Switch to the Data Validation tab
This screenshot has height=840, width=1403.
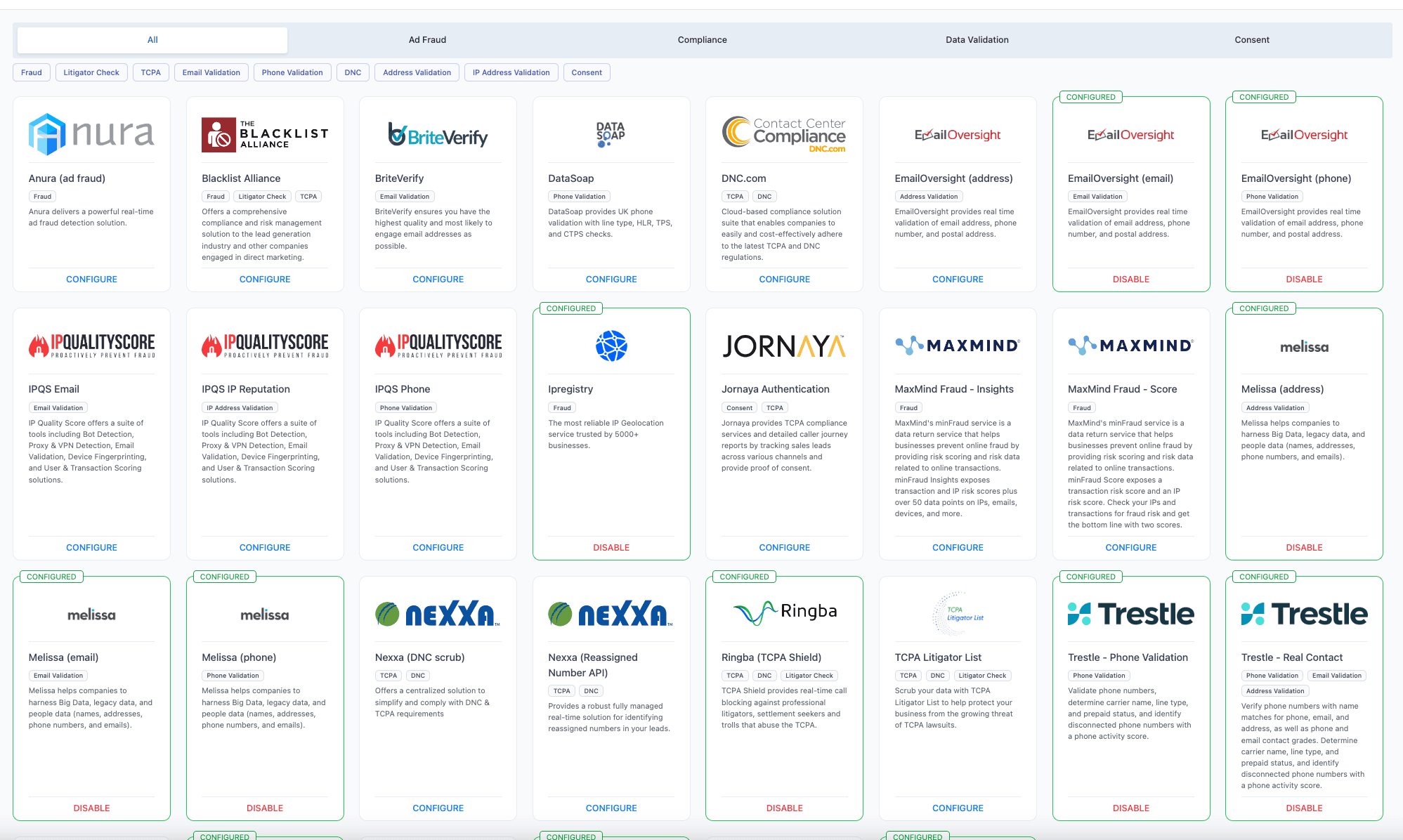click(977, 40)
